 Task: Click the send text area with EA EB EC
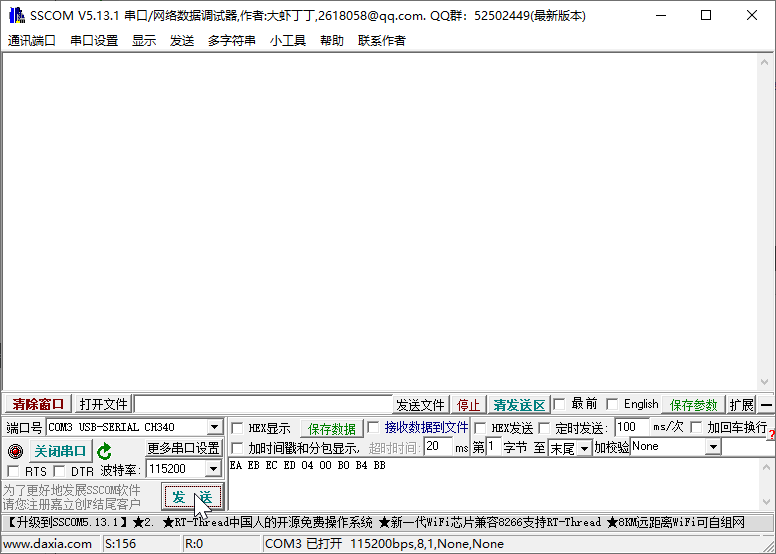point(493,484)
